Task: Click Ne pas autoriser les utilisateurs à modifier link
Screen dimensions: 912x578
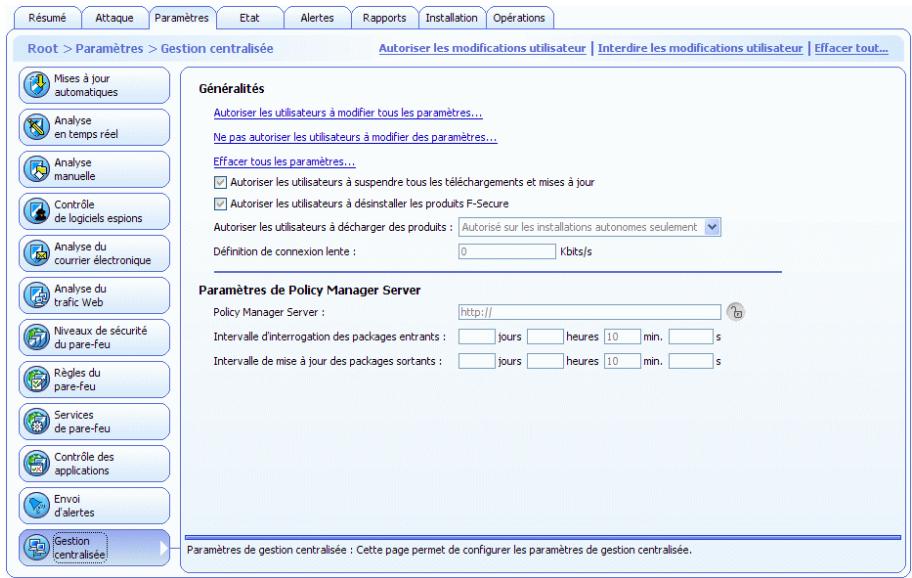Action: click(x=355, y=137)
